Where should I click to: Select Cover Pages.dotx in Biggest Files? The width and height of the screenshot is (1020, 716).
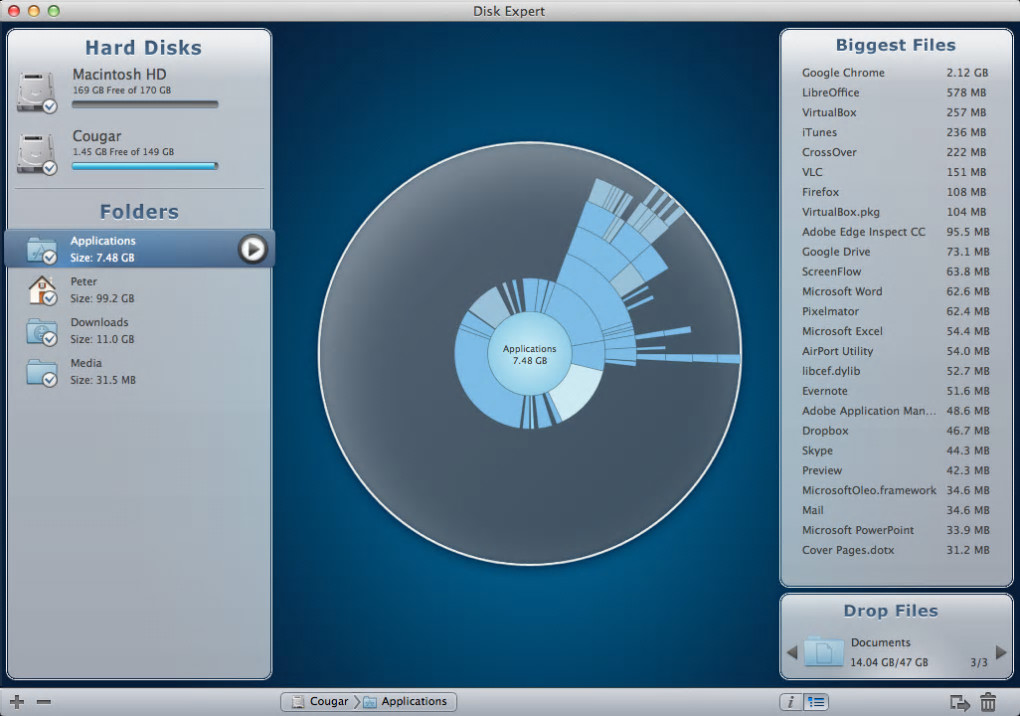tap(895, 550)
